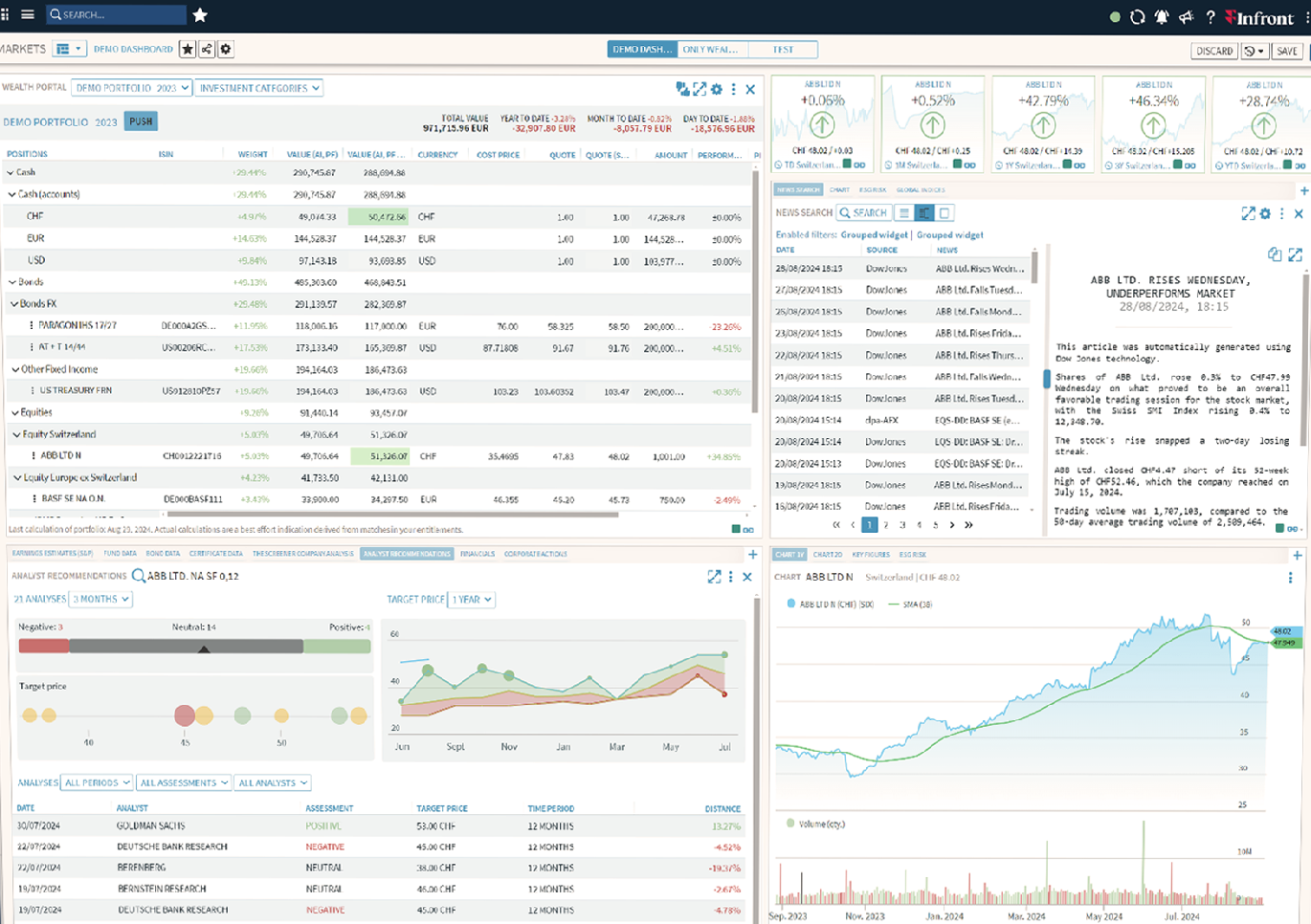Open the apps grid menu

click(5, 15)
